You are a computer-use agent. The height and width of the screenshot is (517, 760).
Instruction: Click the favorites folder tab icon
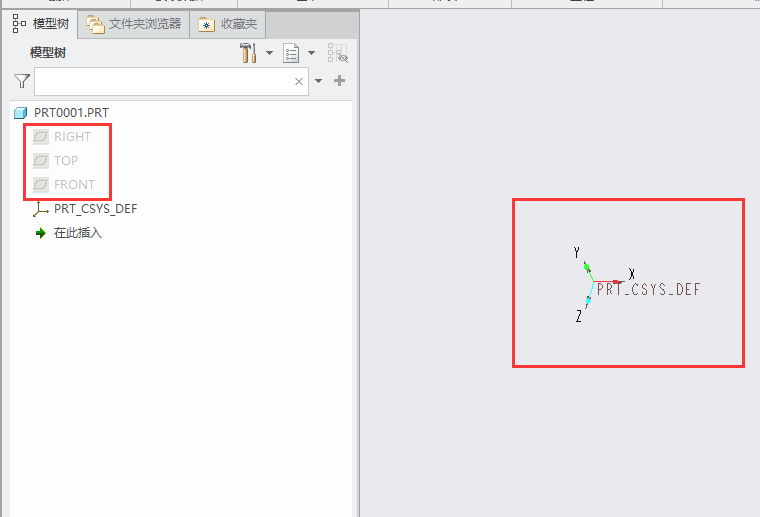(x=206, y=25)
